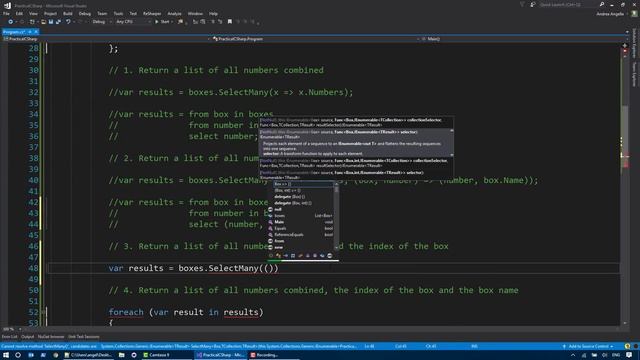Select 'null' in the completion list

pos(301,209)
